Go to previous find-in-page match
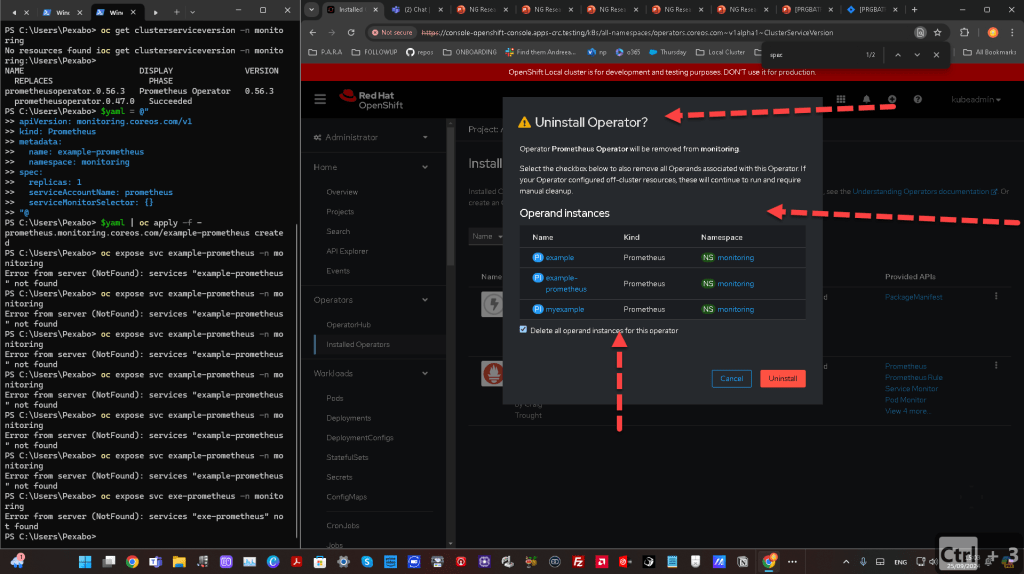Viewport: 1024px width, 574px height. [898, 55]
